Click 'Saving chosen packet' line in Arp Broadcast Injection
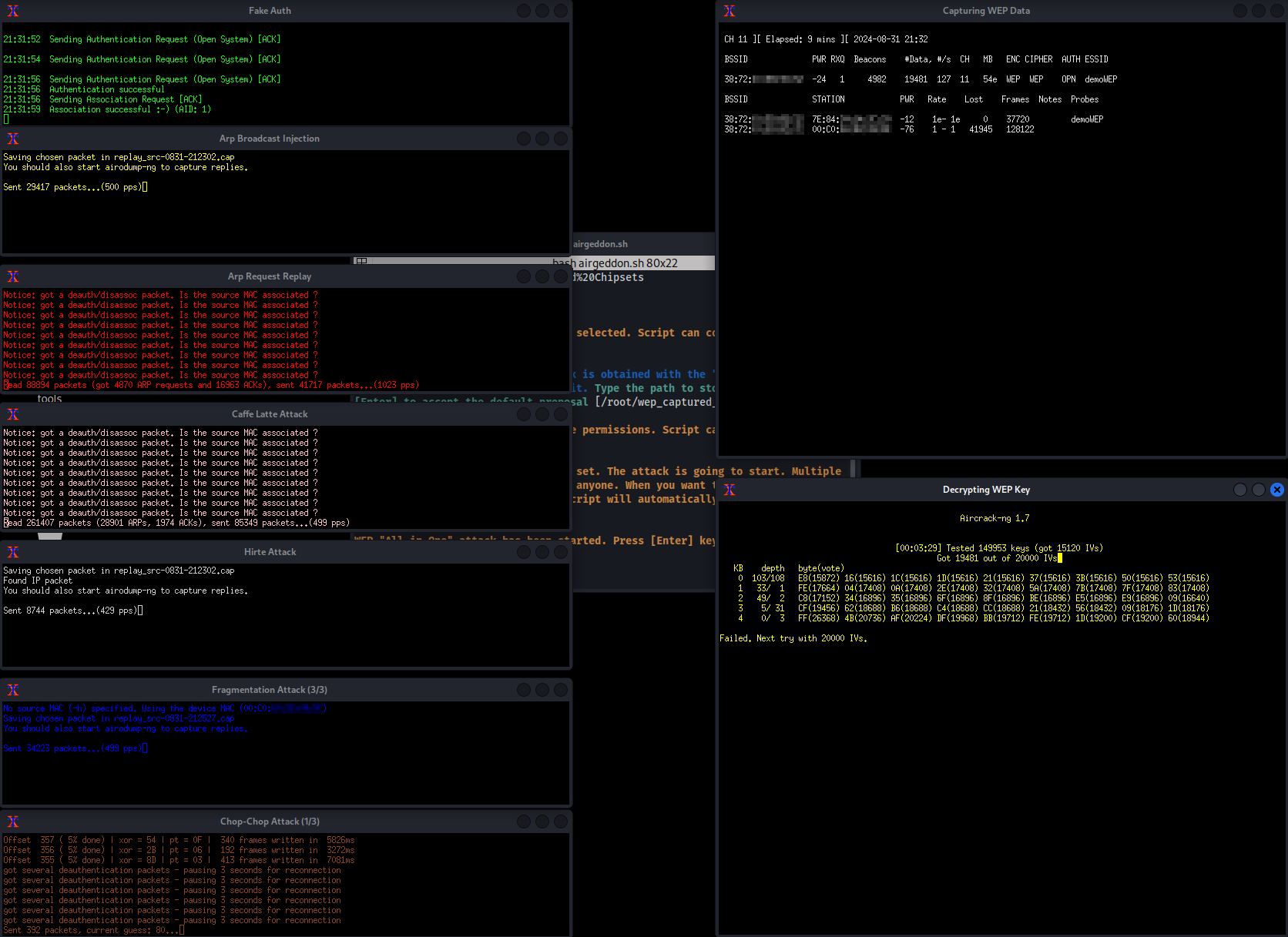Image resolution: width=1288 pixels, height=937 pixels. click(x=119, y=157)
